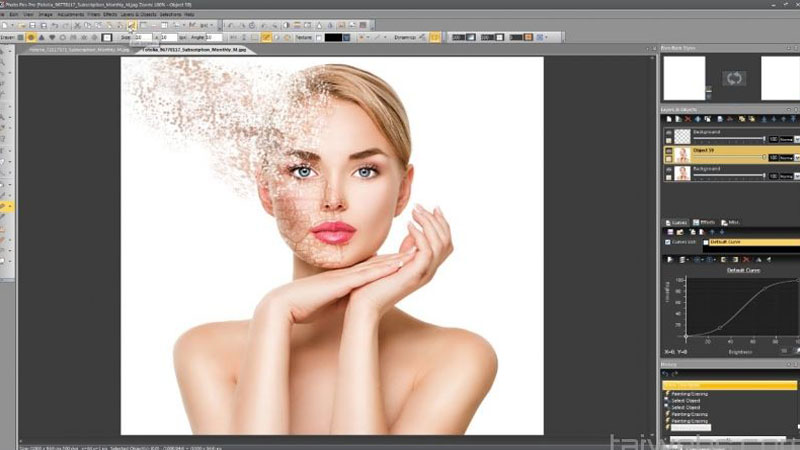Click the undo arrow in the History panel

coord(665,374)
